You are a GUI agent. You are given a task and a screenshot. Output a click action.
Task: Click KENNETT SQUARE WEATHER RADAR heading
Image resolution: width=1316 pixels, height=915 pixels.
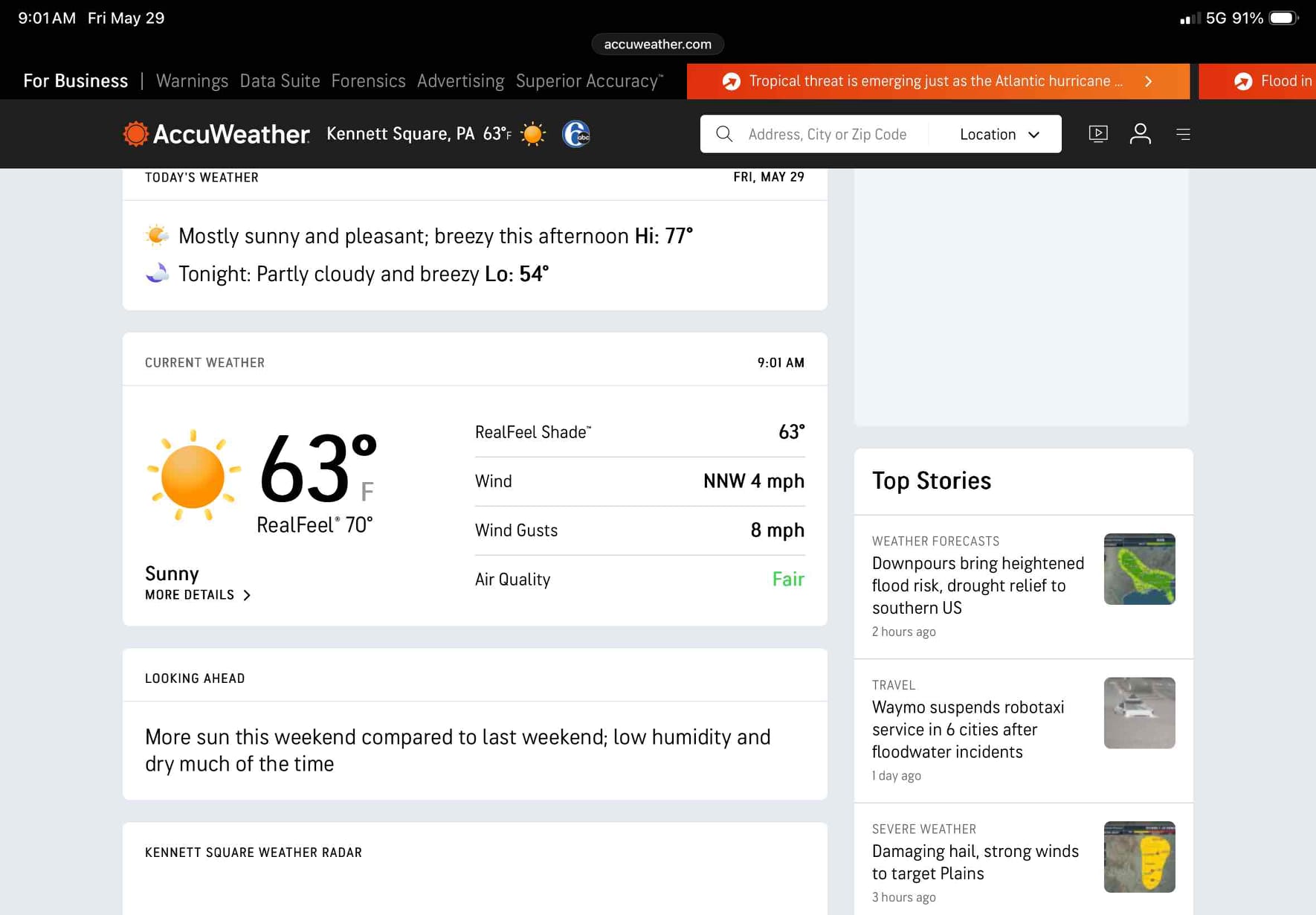[254, 853]
